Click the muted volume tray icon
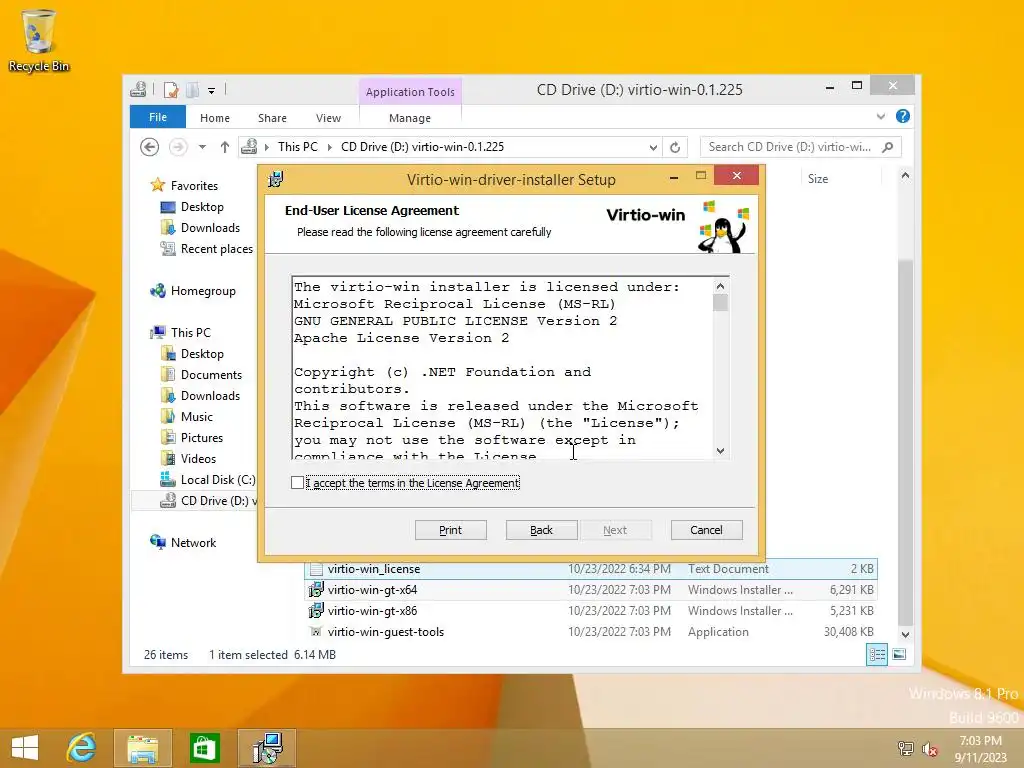The image size is (1024, 768). [x=930, y=749]
